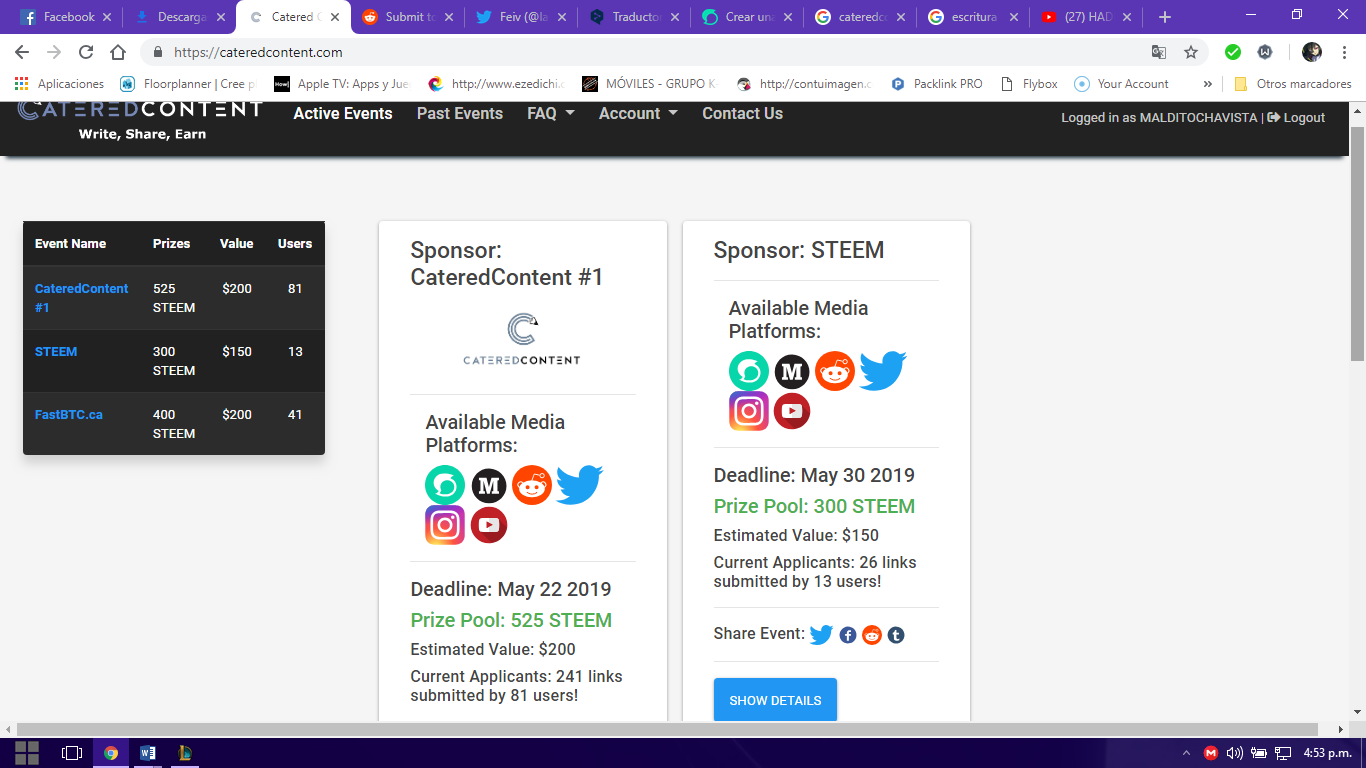
Task: Click the large Twitter bird in STEEM card's media list
Action: [883, 371]
